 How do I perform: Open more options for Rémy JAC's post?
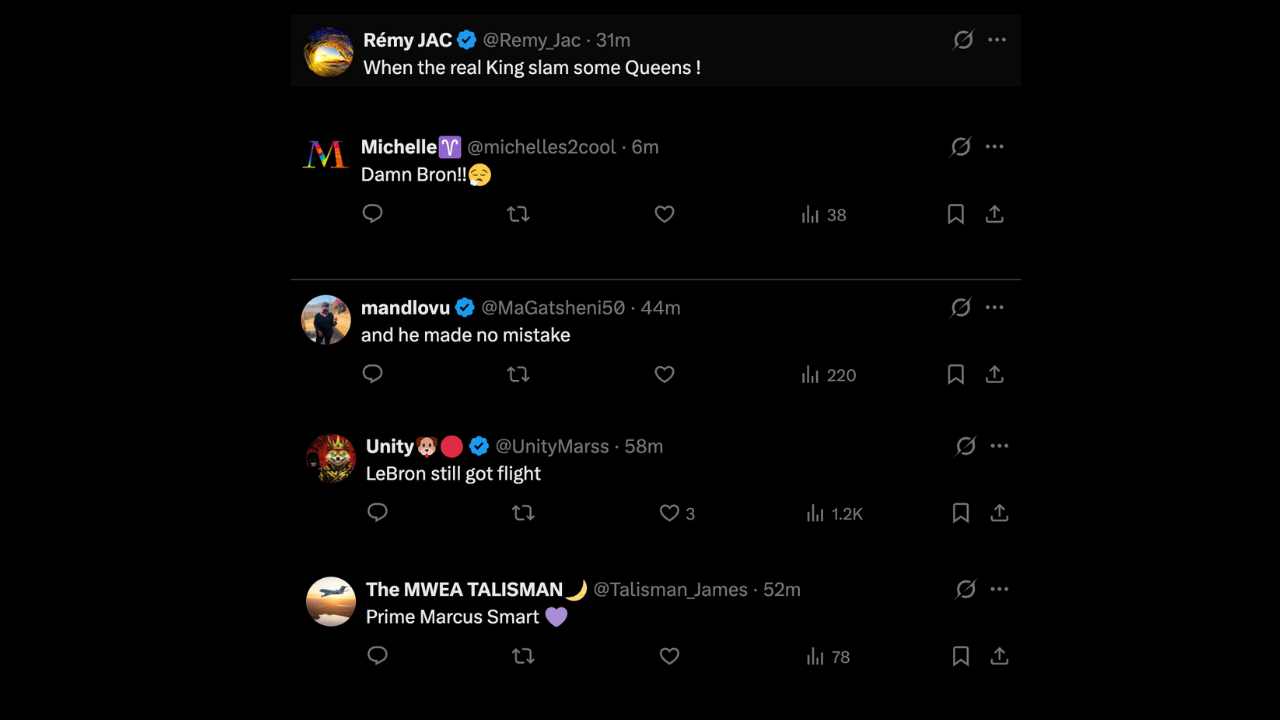997,40
